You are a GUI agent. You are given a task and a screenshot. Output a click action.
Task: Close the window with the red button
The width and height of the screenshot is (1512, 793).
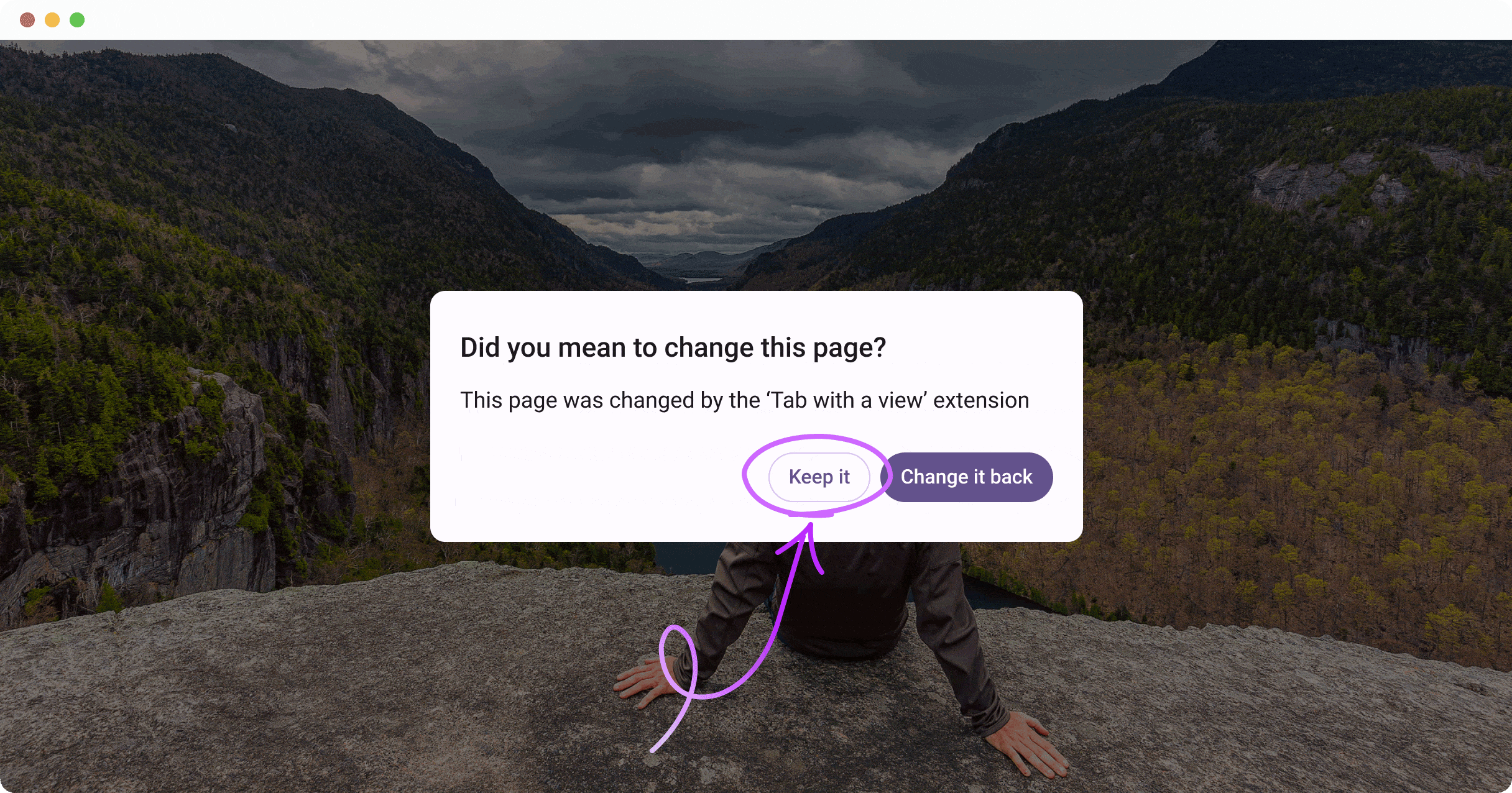(27, 20)
